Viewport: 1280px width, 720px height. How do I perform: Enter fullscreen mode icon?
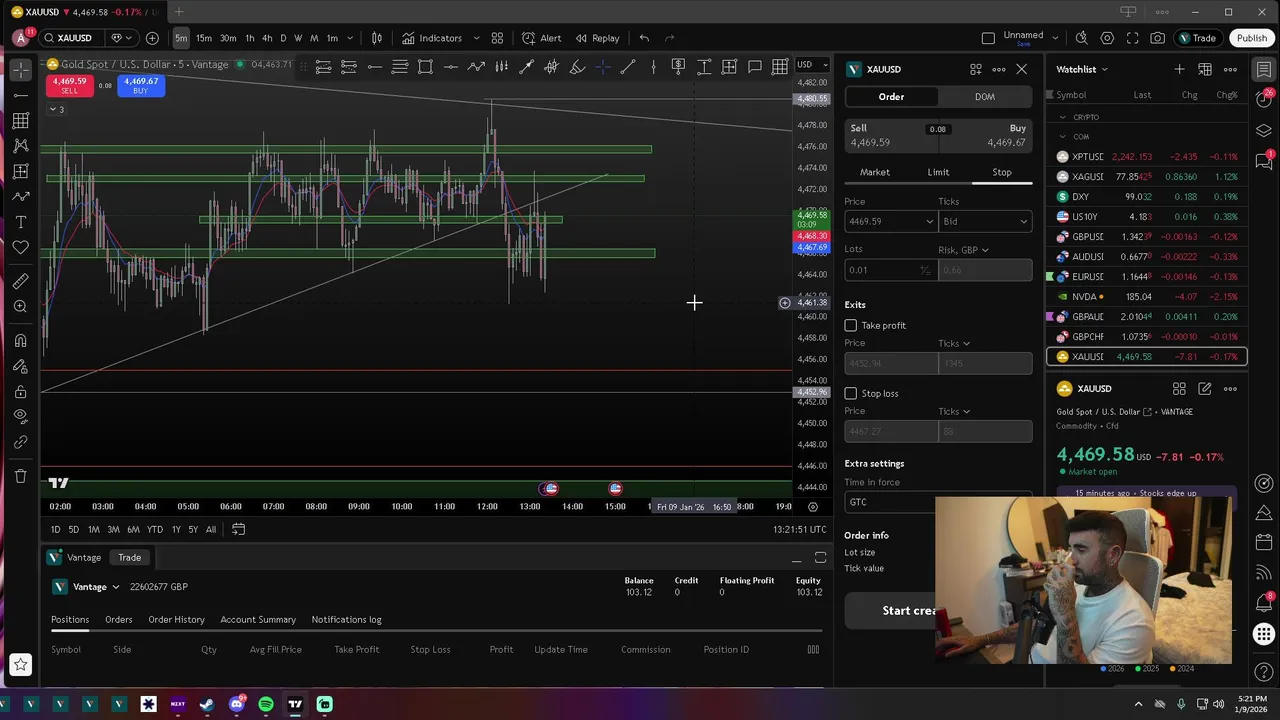(1132, 38)
